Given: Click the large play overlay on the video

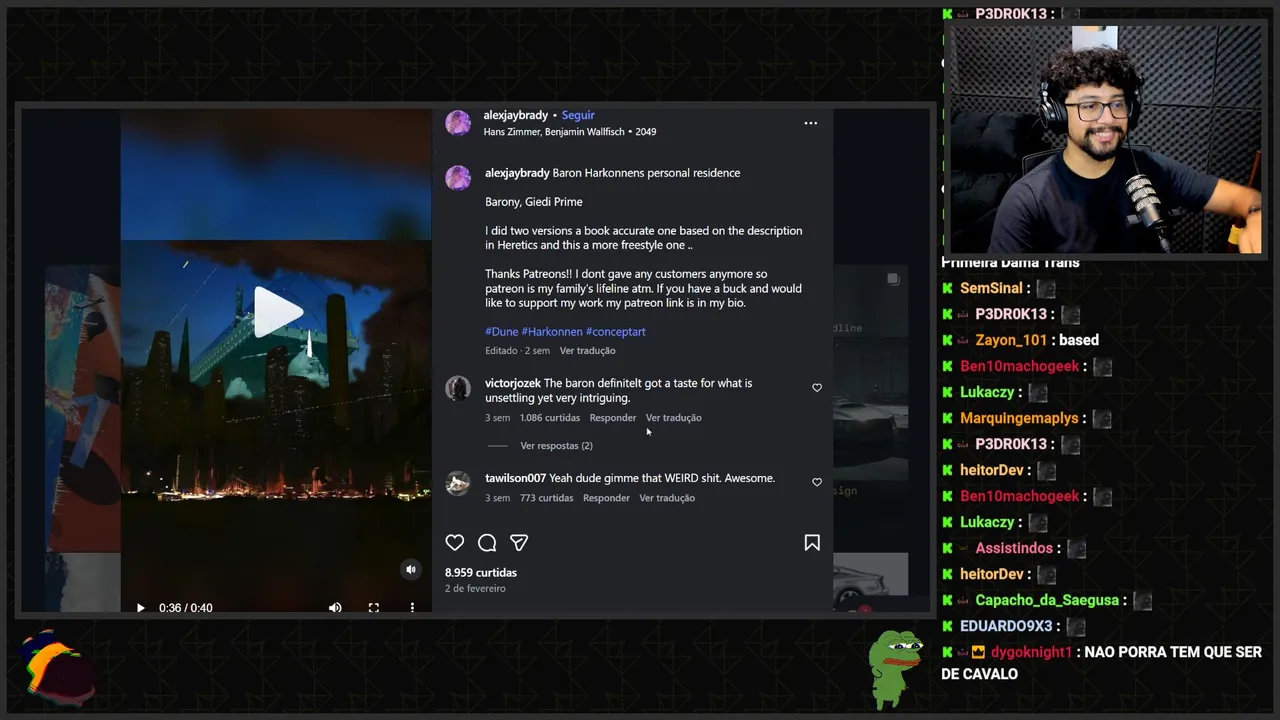Looking at the screenshot, I should pos(277,311).
